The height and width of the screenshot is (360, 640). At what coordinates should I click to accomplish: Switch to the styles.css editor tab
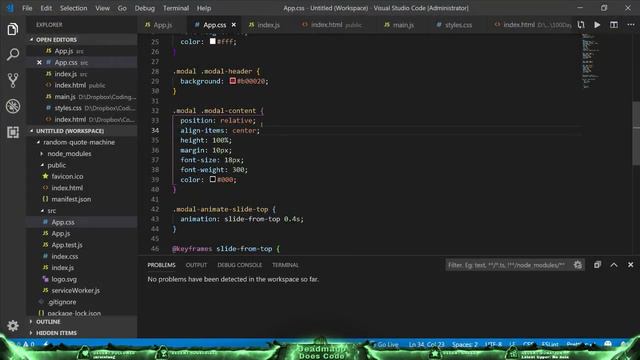coord(458,25)
